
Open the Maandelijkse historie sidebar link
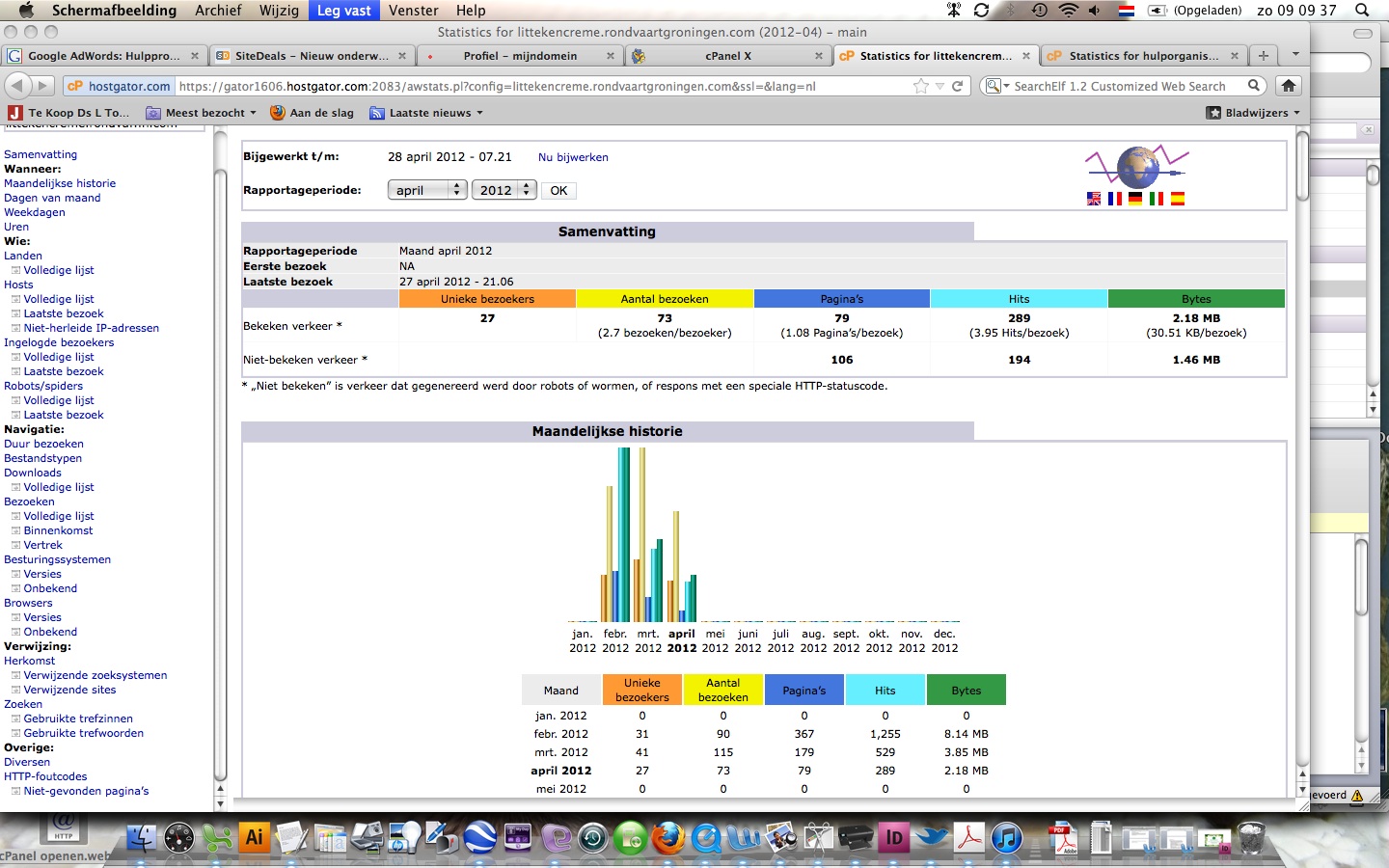tap(60, 183)
